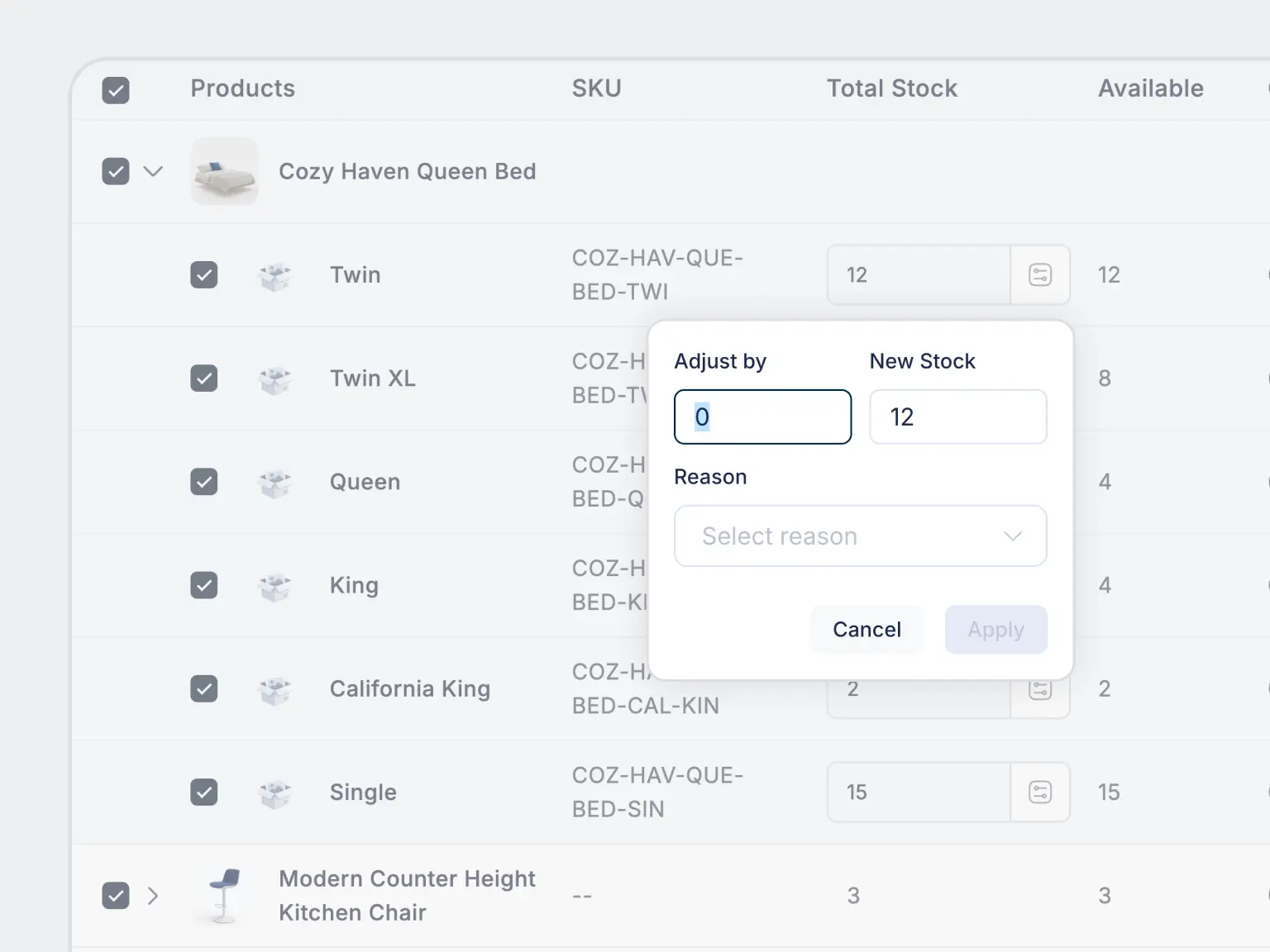Click the New Stock input field
The image size is (1270, 952).
[958, 416]
